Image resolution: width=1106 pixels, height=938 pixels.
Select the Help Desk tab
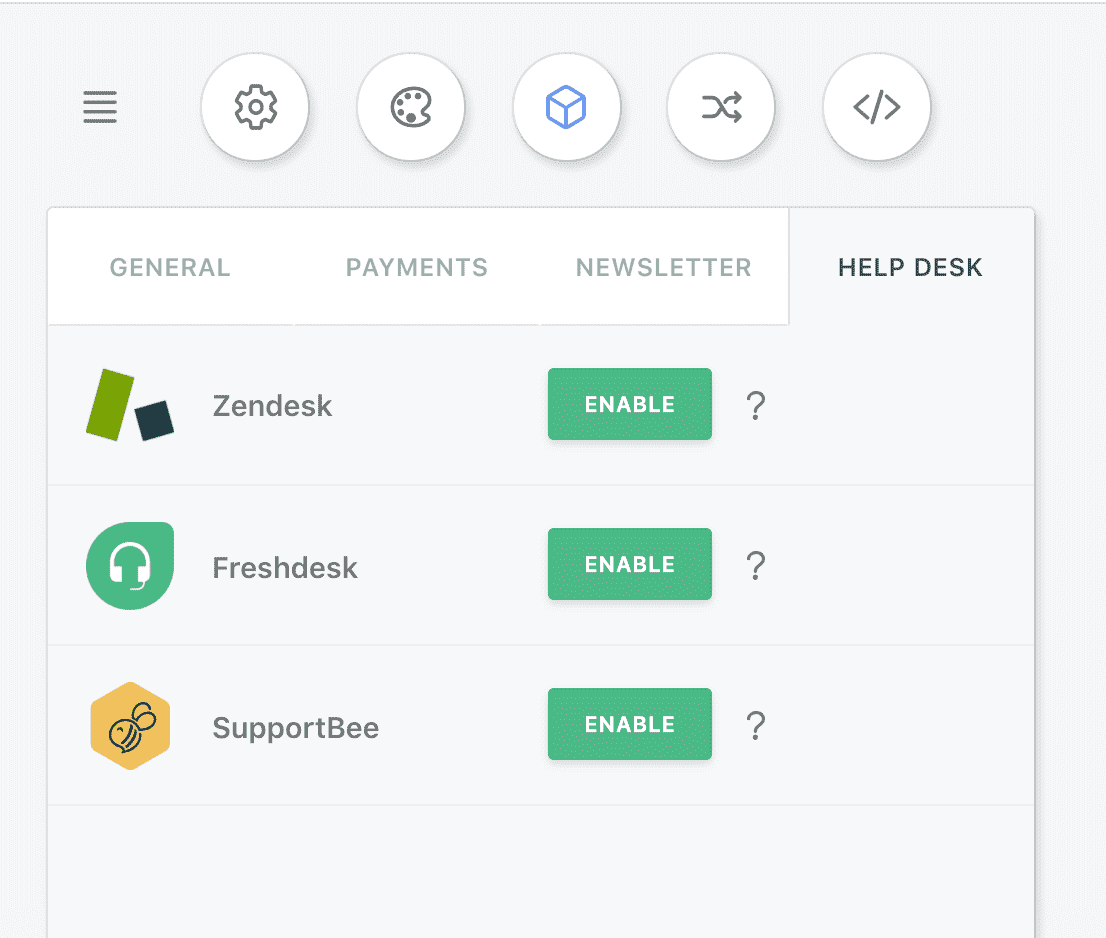pos(911,267)
